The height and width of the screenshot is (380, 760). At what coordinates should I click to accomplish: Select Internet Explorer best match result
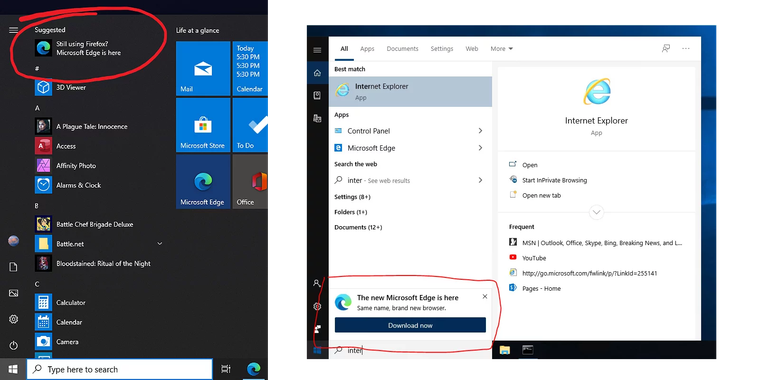point(411,91)
